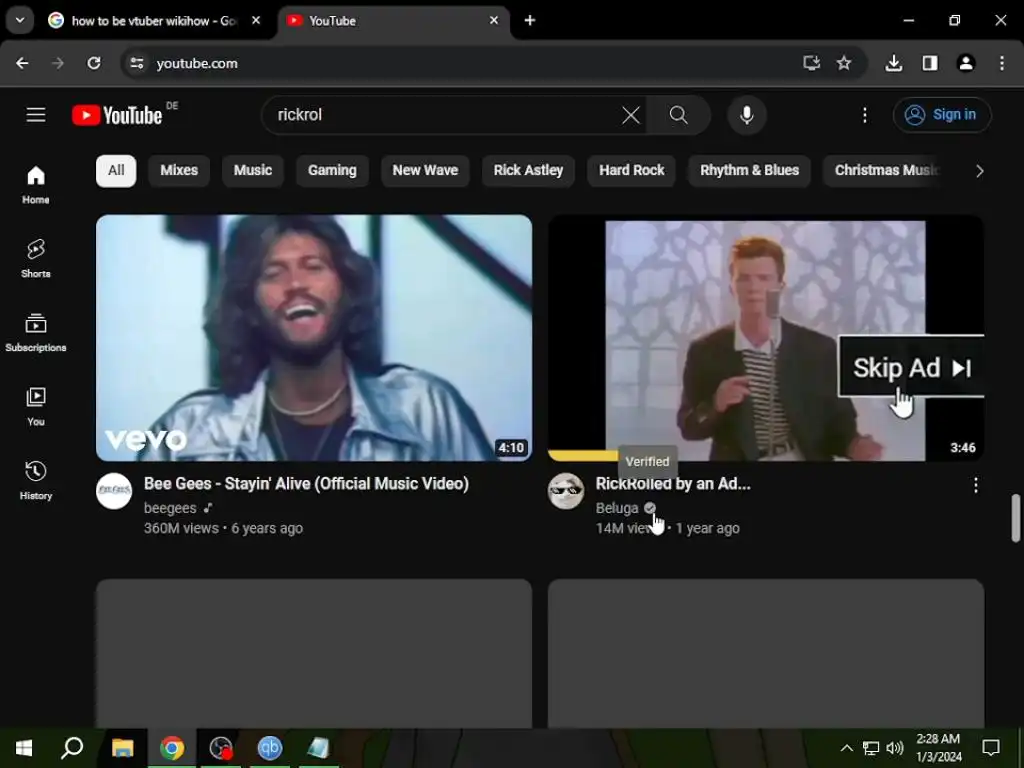Click the Bee Gees video thumbnail

(314, 338)
